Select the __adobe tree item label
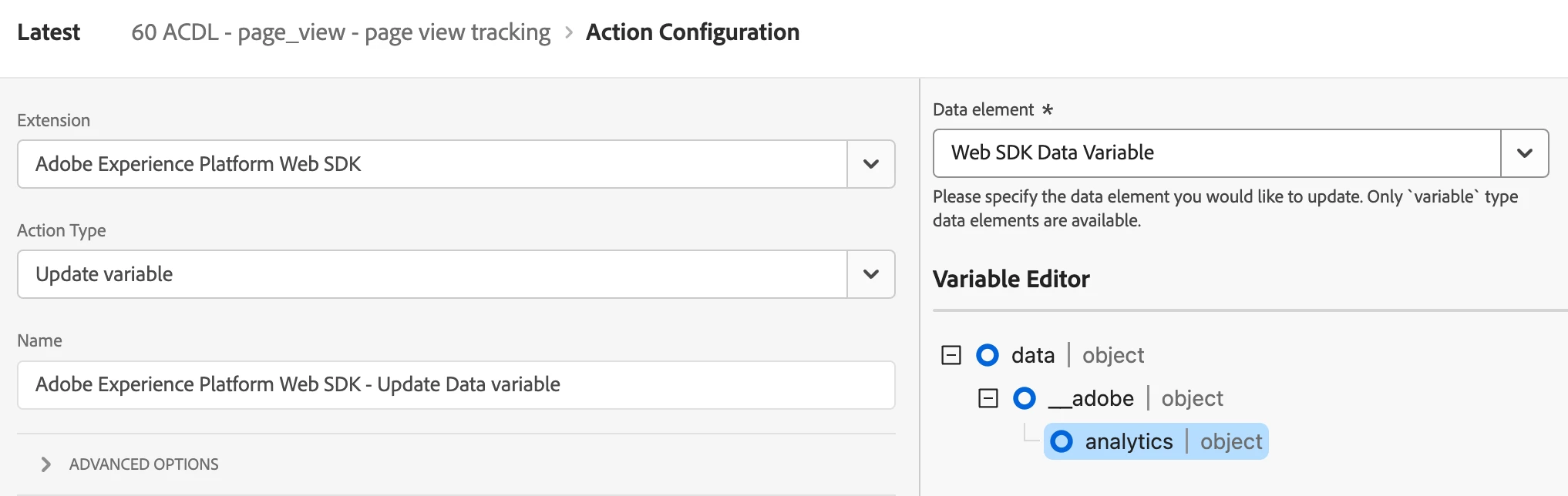 click(x=1092, y=398)
